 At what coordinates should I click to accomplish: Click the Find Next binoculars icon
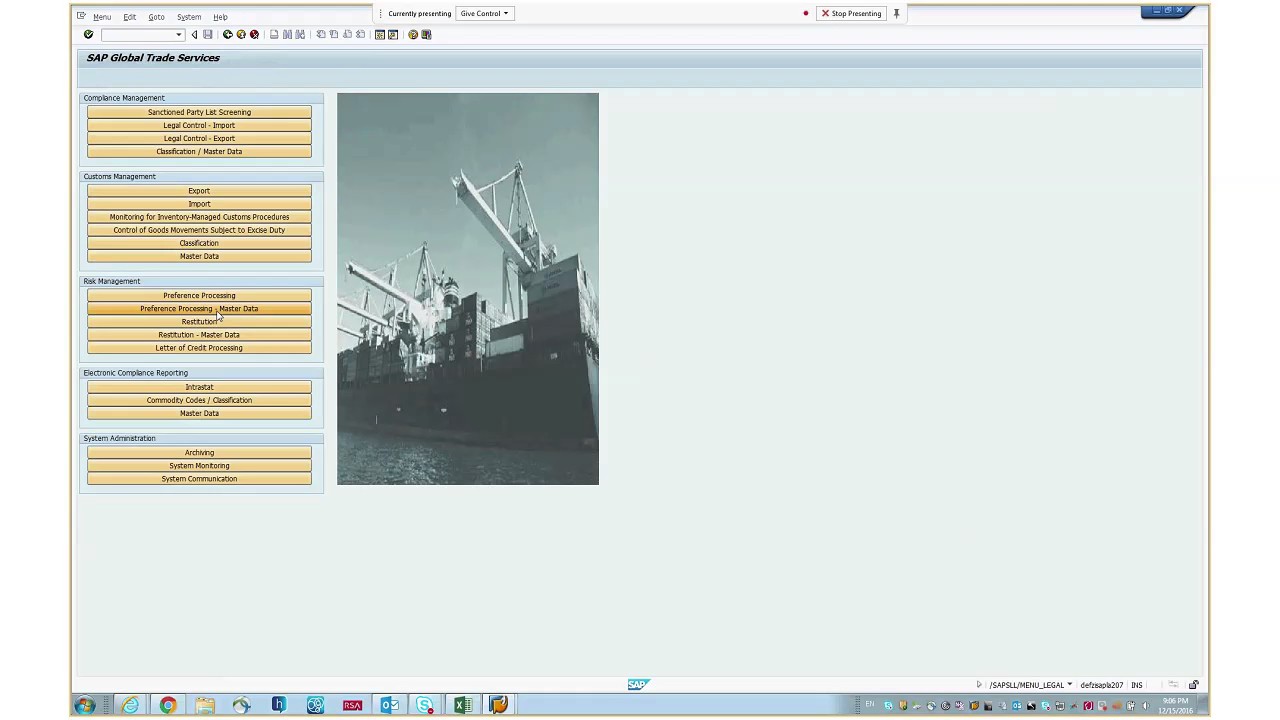(x=300, y=35)
